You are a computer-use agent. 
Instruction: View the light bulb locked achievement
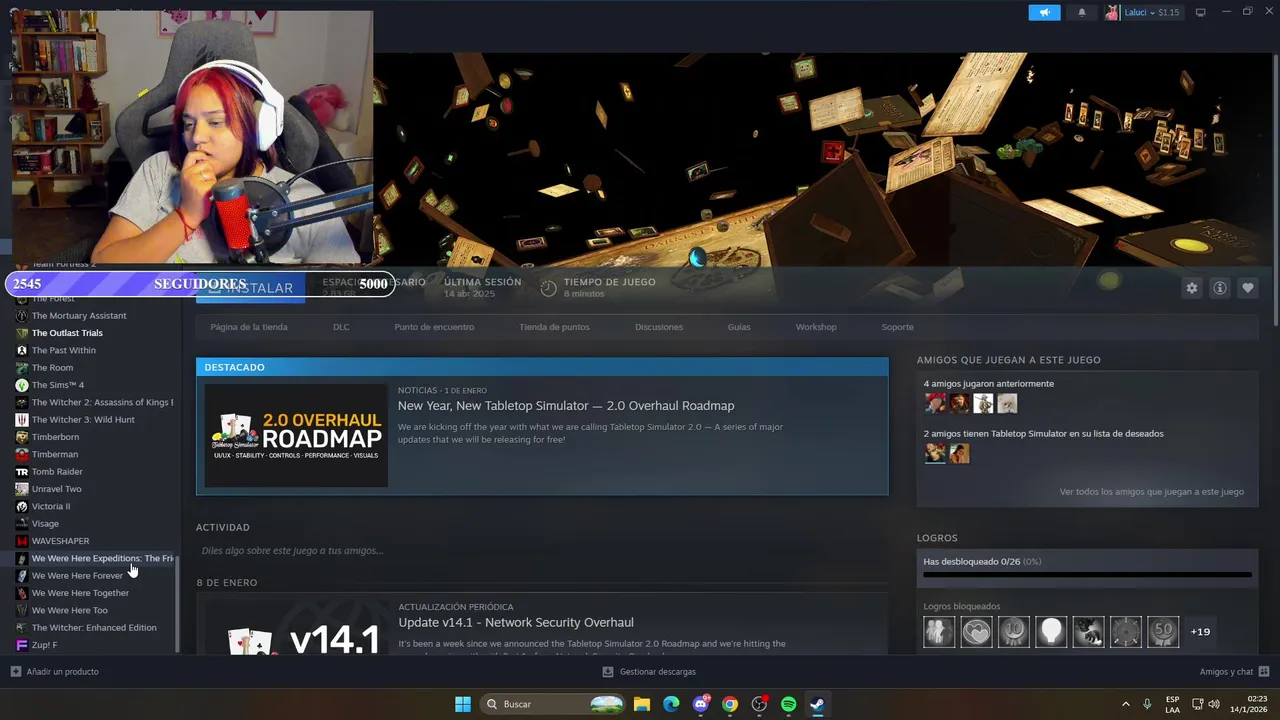tap(1051, 632)
